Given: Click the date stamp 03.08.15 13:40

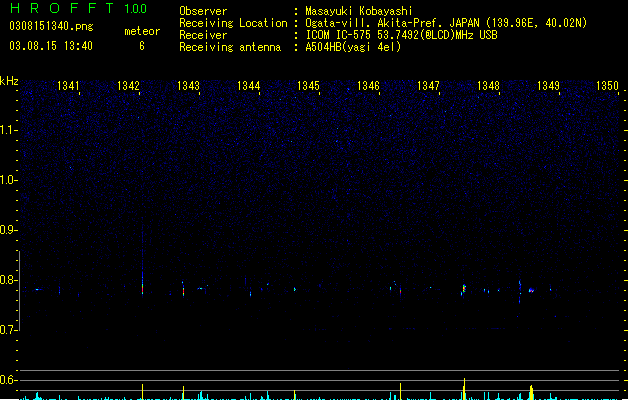Looking at the screenshot, I should pyautogui.click(x=51, y=46).
